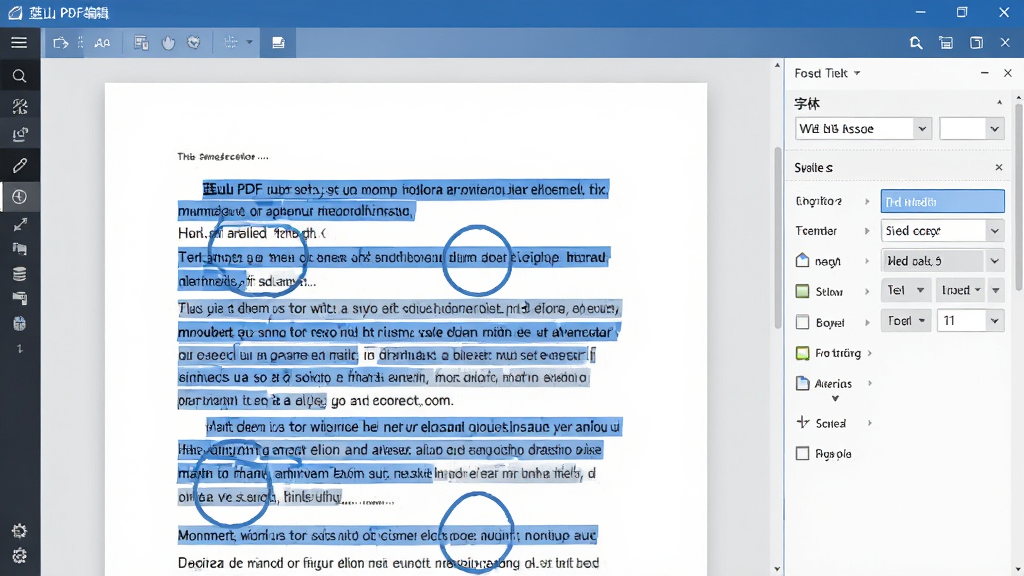Viewport: 1024px width, 576px height.
Task: Open the Foerl dropdown
Action: (x=906, y=321)
